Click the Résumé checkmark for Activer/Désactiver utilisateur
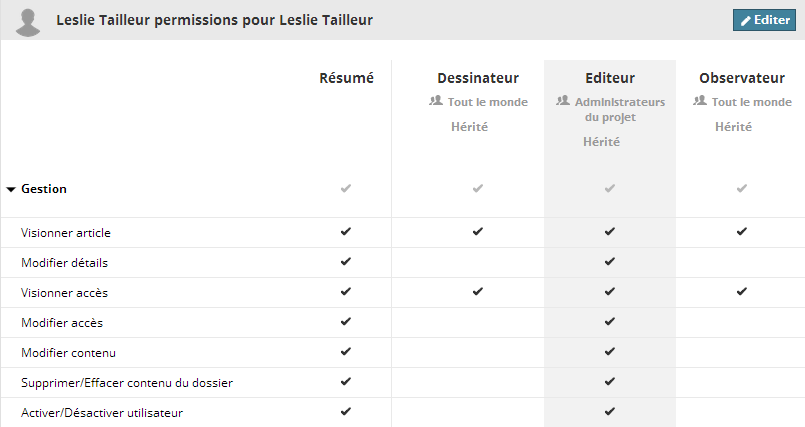 pyautogui.click(x=346, y=411)
